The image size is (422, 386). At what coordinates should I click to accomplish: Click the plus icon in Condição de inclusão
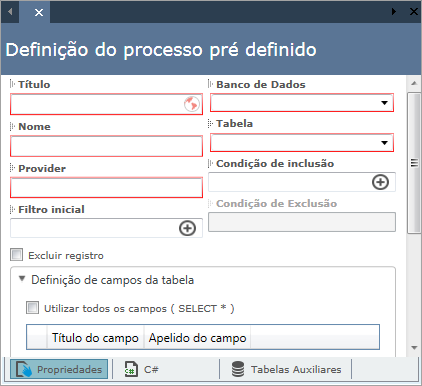pyautogui.click(x=380, y=182)
